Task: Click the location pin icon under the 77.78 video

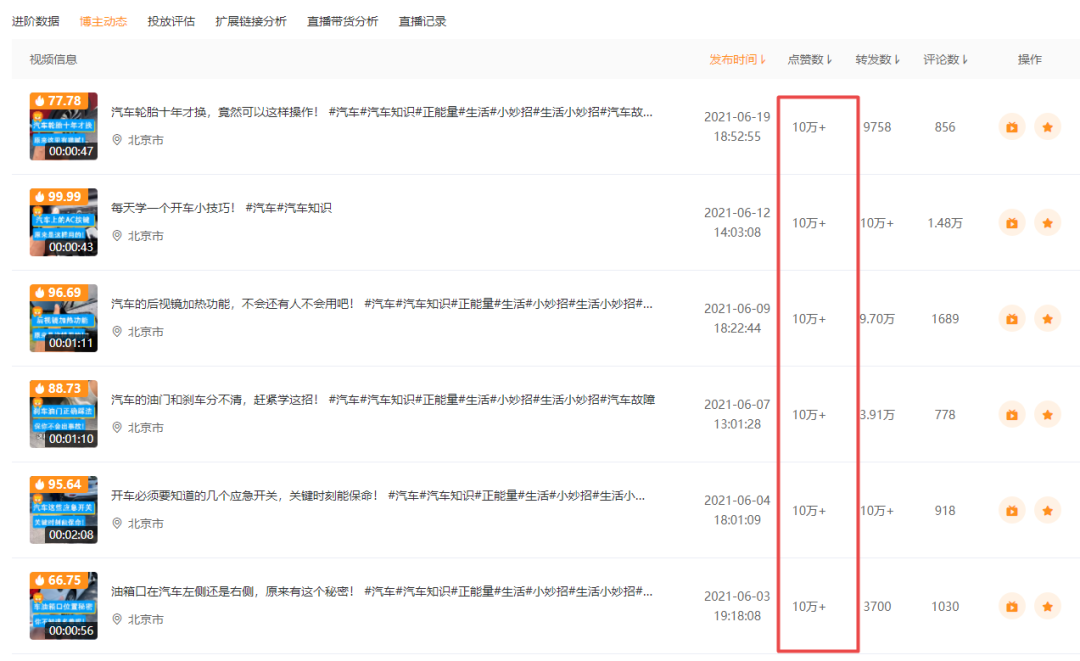Action: click(117, 140)
